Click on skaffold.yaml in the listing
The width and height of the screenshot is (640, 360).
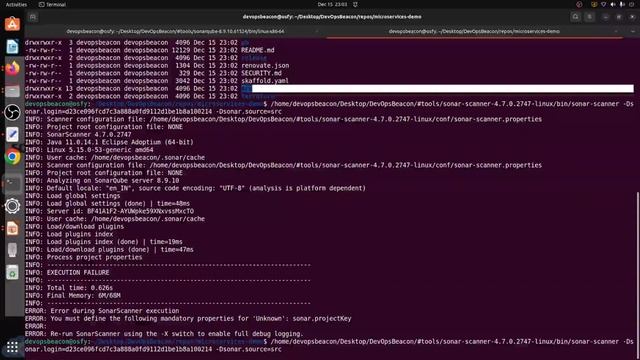tap(264, 81)
